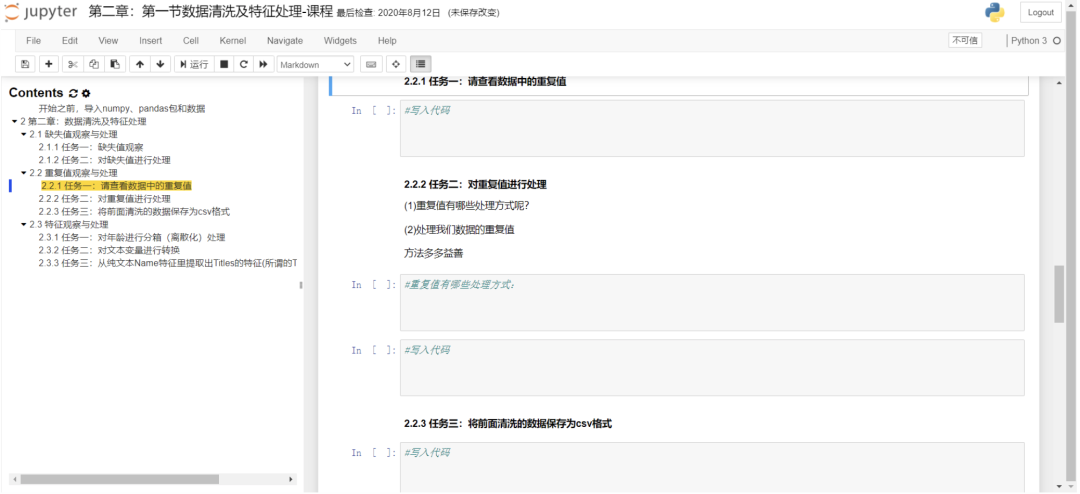Open the Insert menu

coord(151,41)
